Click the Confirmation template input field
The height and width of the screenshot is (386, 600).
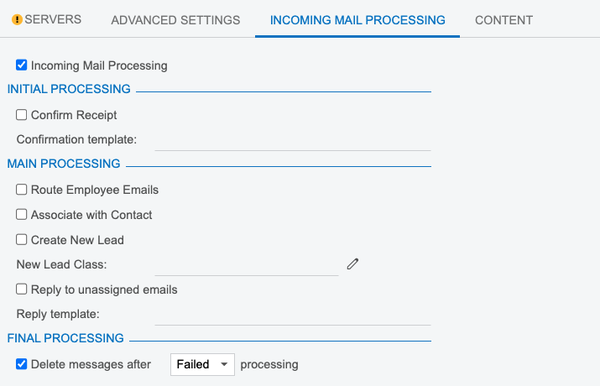293,140
